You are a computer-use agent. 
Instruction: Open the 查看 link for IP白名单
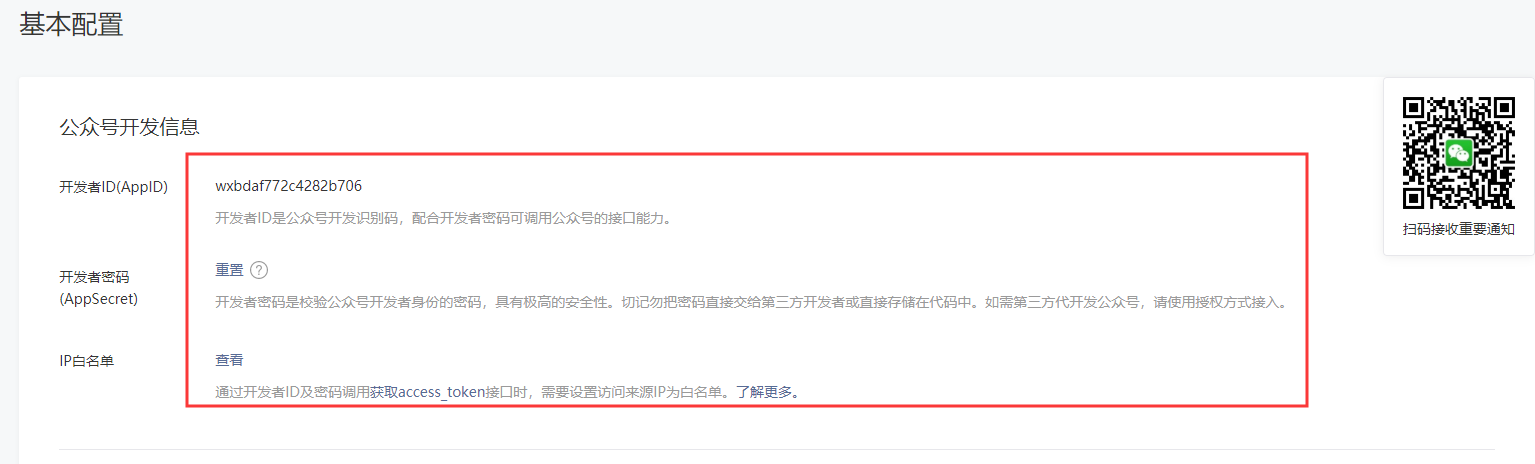(x=230, y=360)
